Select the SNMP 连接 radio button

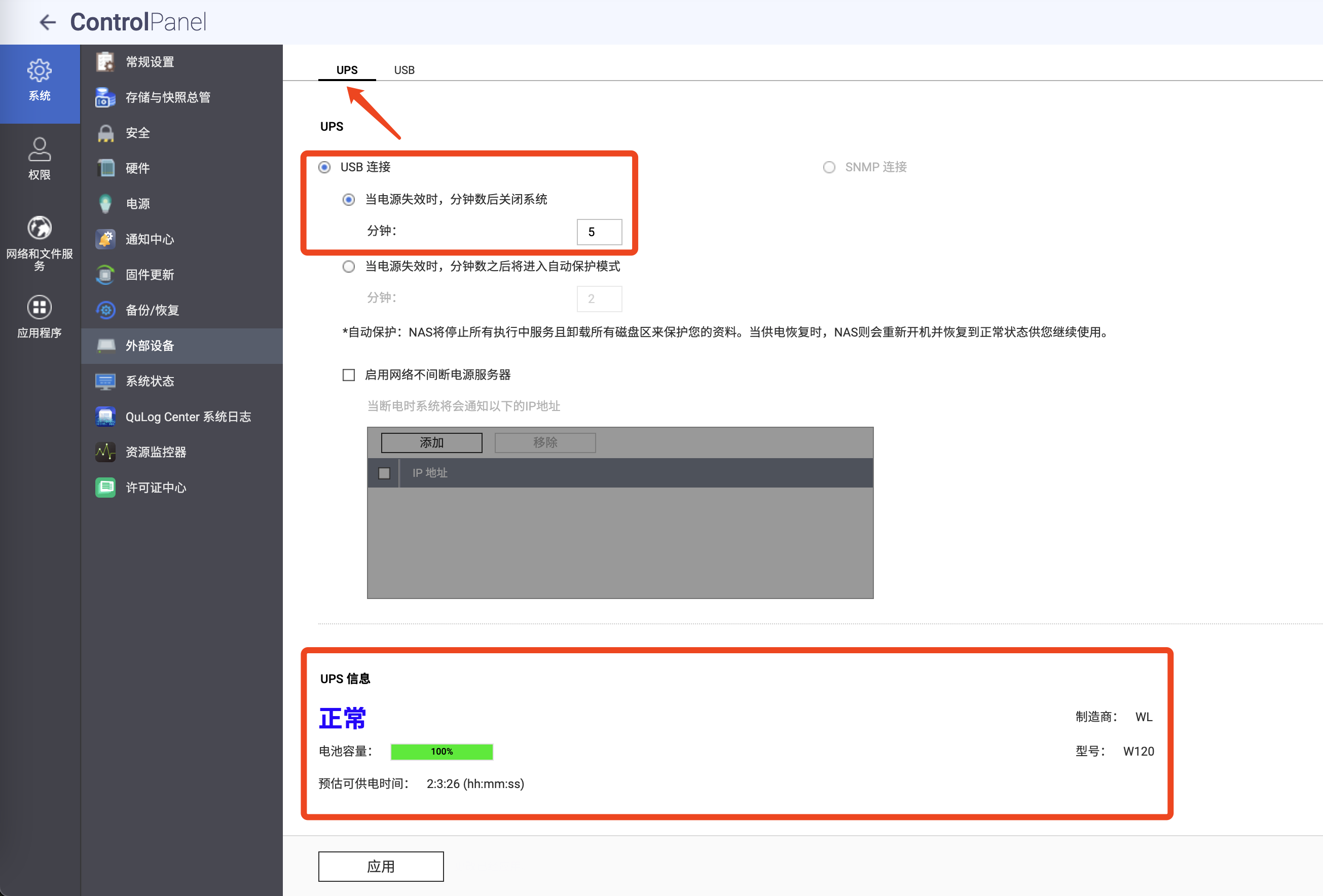(829, 167)
